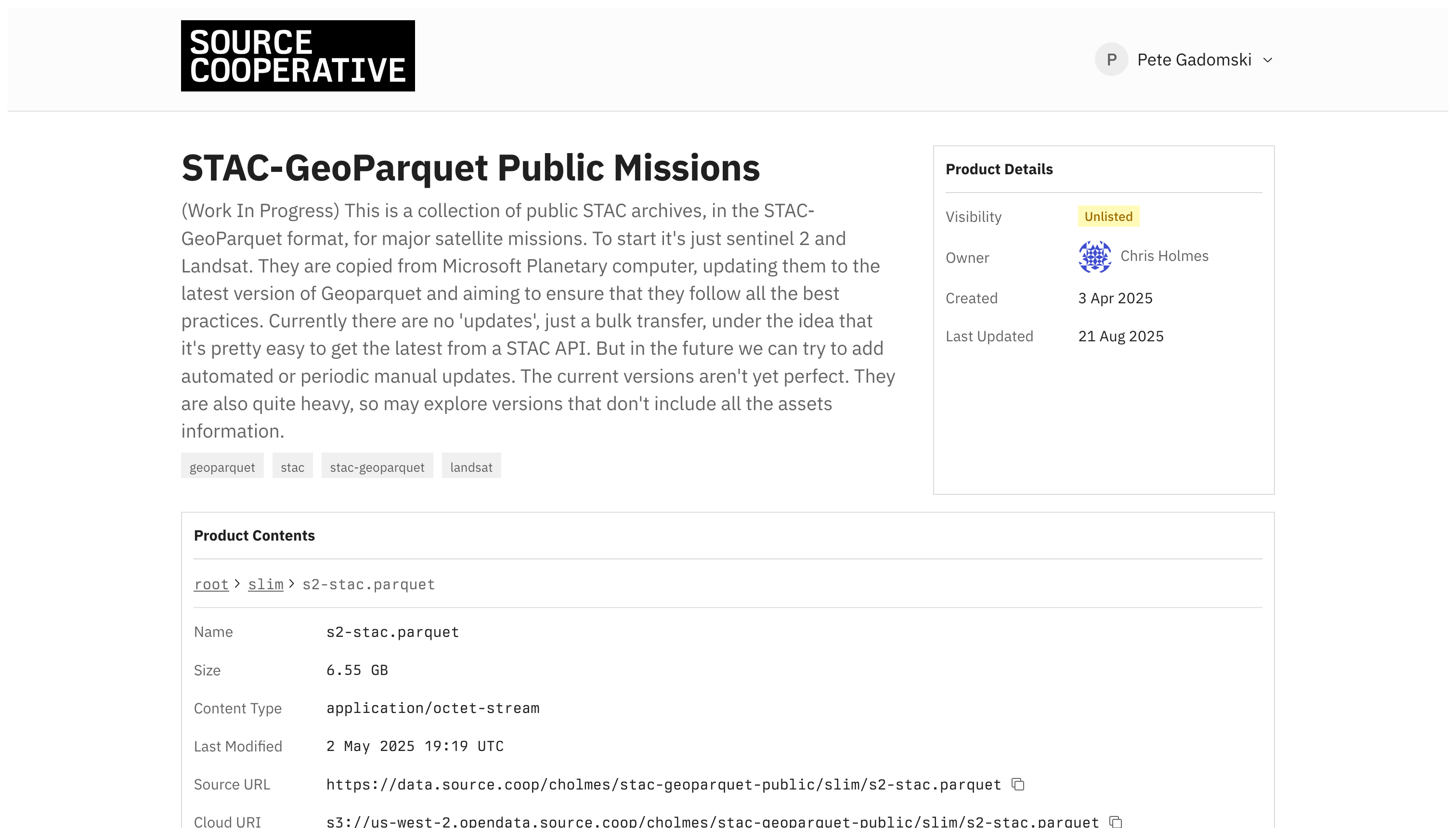Expand the user menu chevron

[1267, 60]
